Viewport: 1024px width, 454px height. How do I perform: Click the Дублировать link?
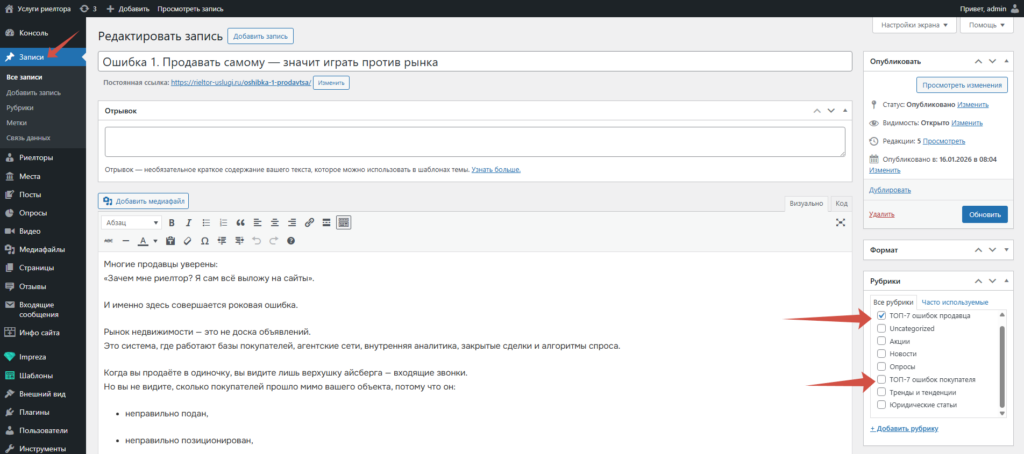tap(890, 190)
